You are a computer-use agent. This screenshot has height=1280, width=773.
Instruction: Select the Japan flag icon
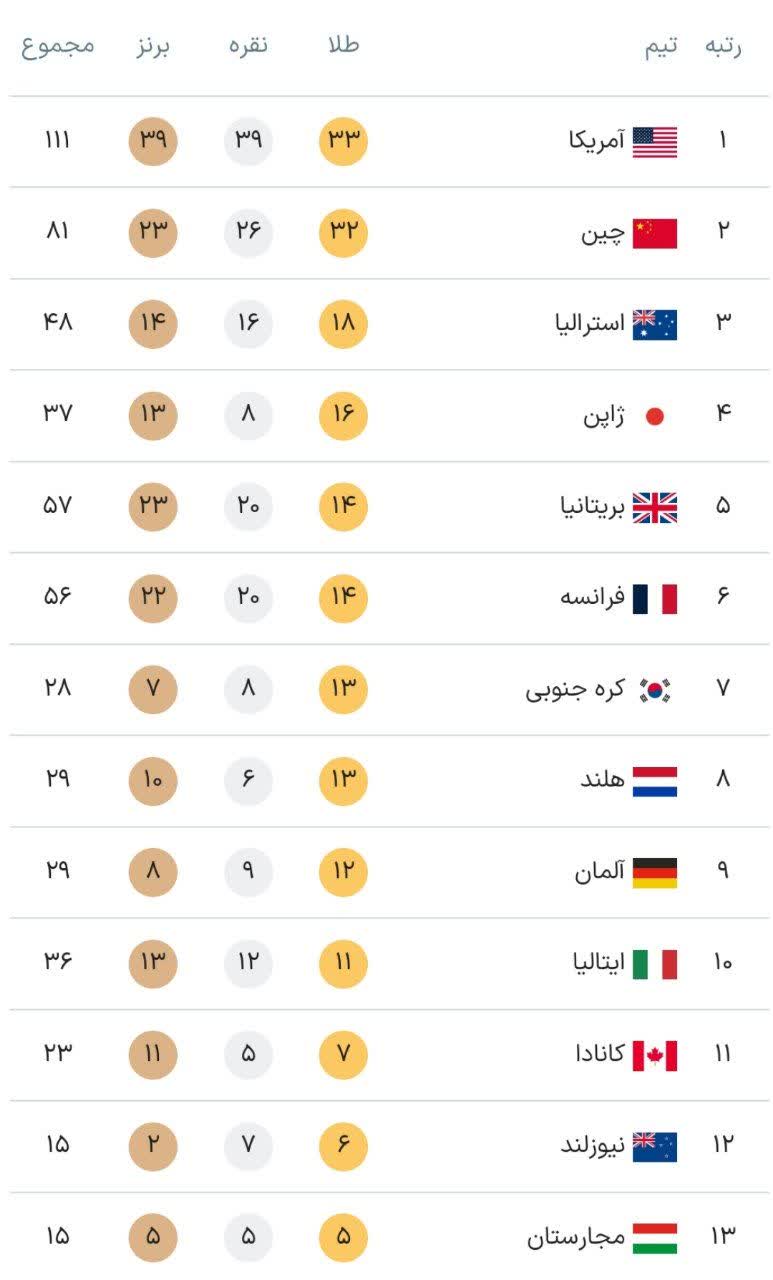654,416
